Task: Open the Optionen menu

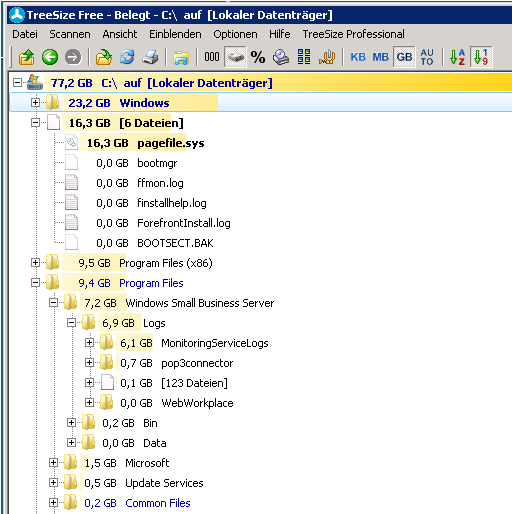Action: pyautogui.click(x=235, y=34)
